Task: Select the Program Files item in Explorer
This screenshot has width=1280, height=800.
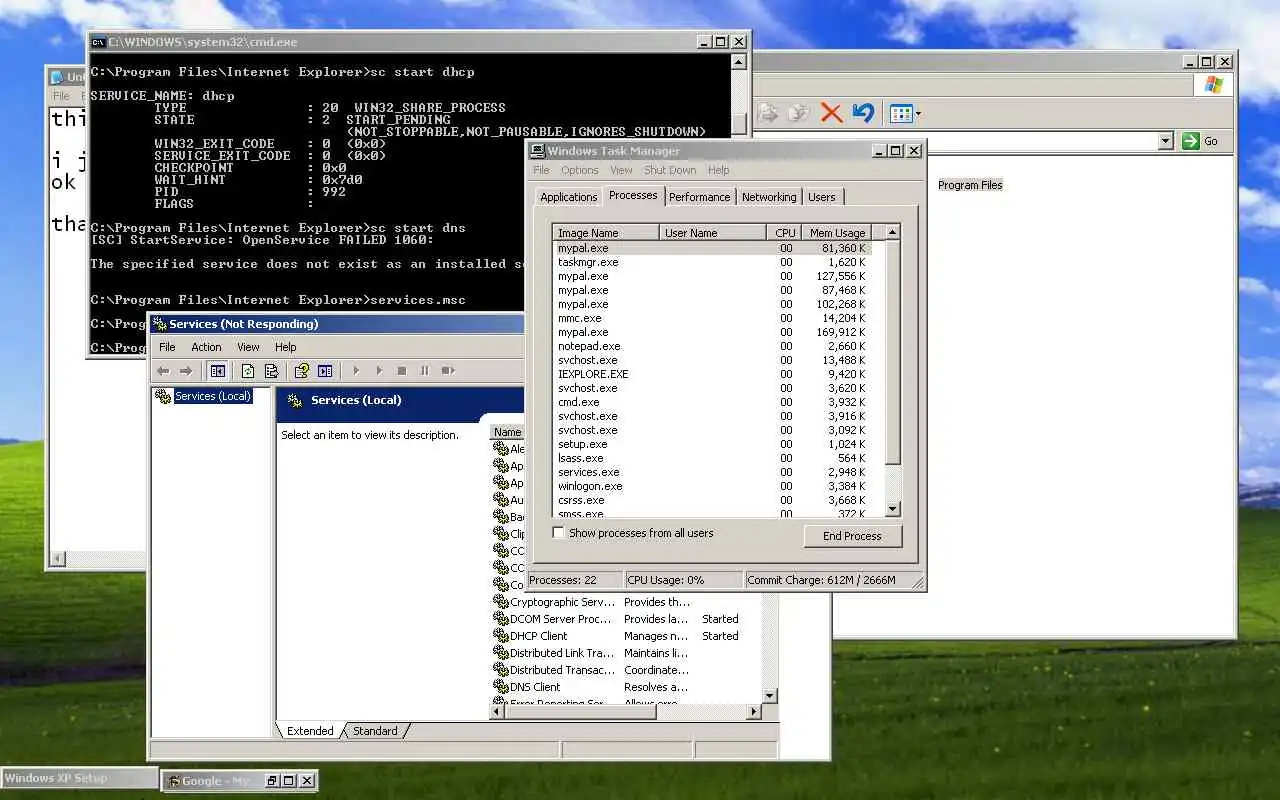Action: tap(970, 185)
